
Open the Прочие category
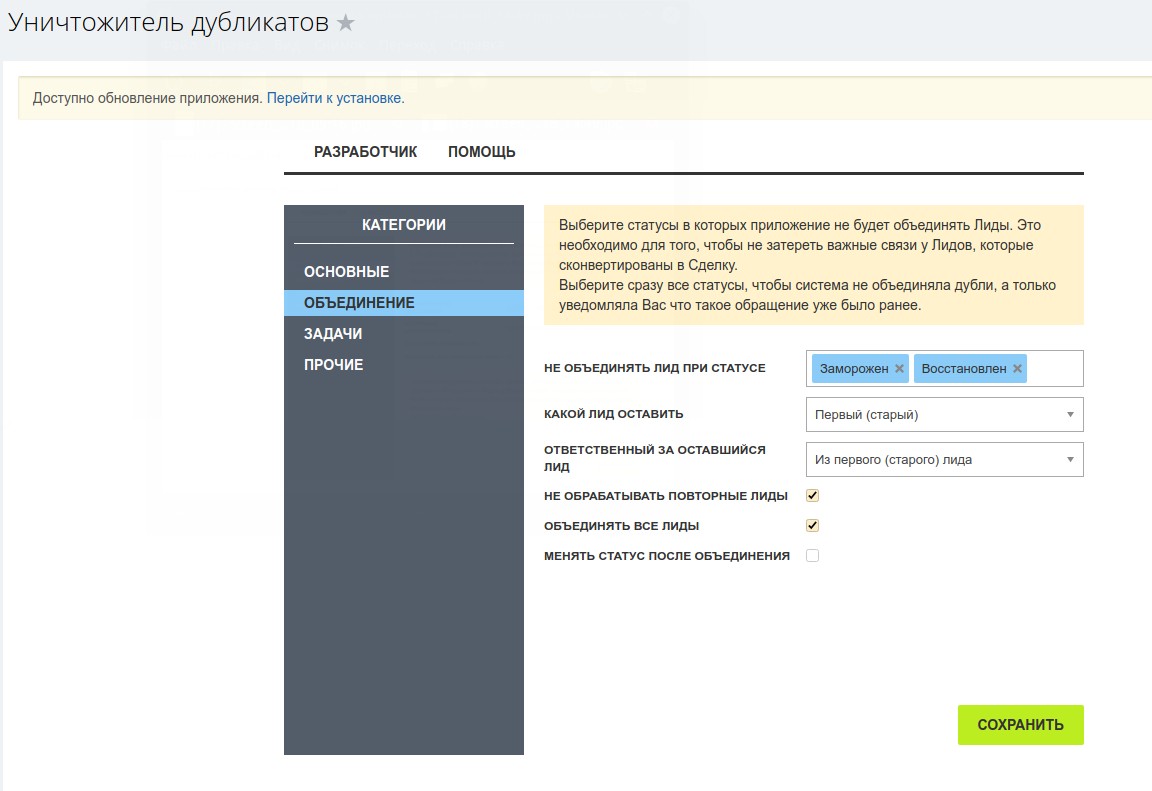(333, 365)
